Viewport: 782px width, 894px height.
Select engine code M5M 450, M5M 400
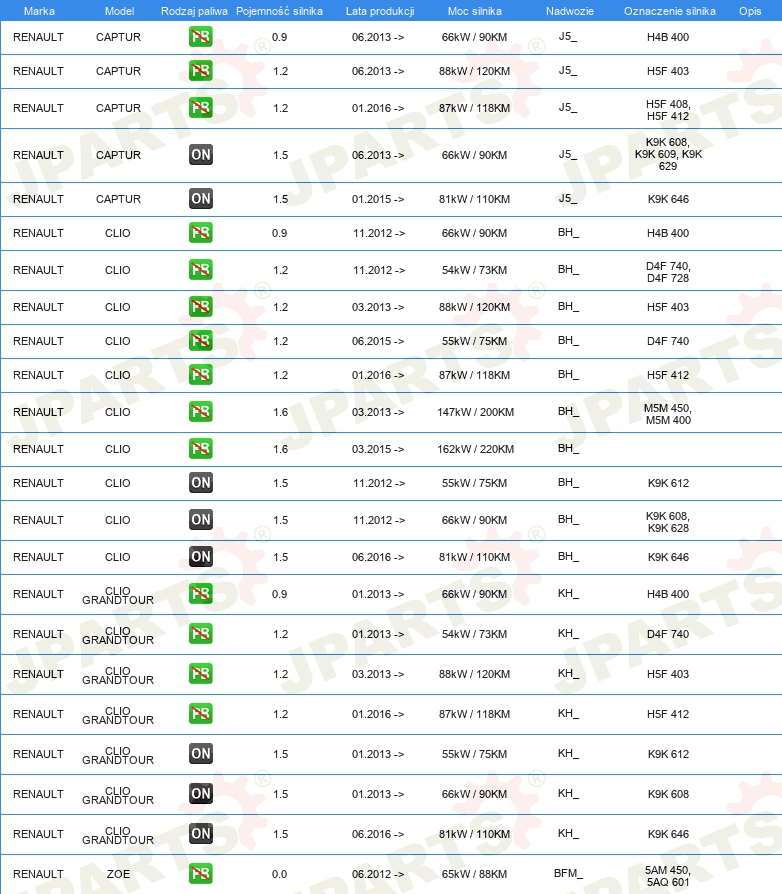(x=668, y=414)
